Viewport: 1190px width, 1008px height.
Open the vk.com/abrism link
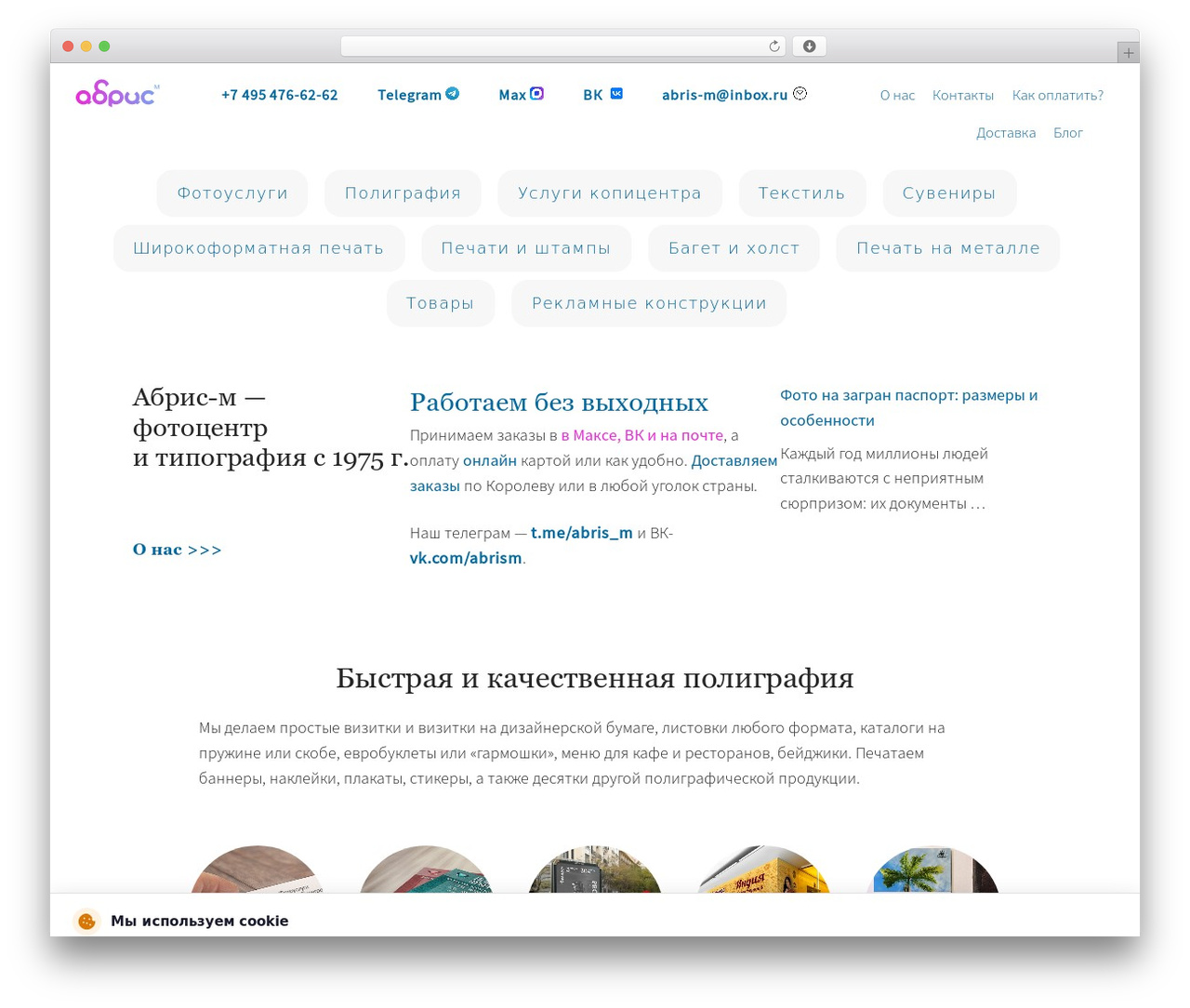point(466,558)
